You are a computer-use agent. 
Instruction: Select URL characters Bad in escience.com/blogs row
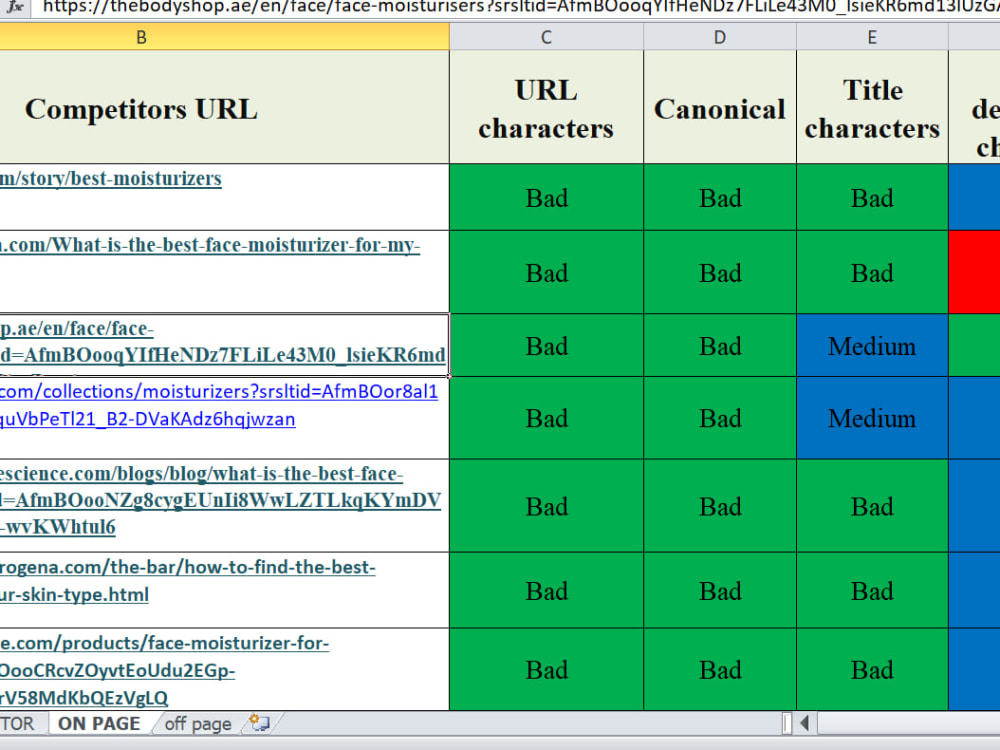(x=547, y=506)
